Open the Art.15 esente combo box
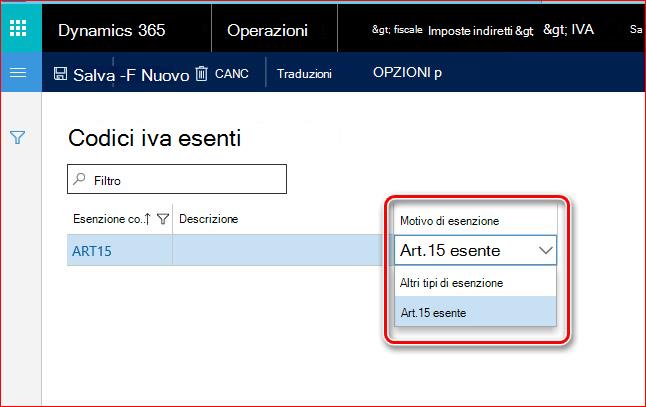Image resolution: width=646 pixels, height=407 pixels. (x=475, y=250)
